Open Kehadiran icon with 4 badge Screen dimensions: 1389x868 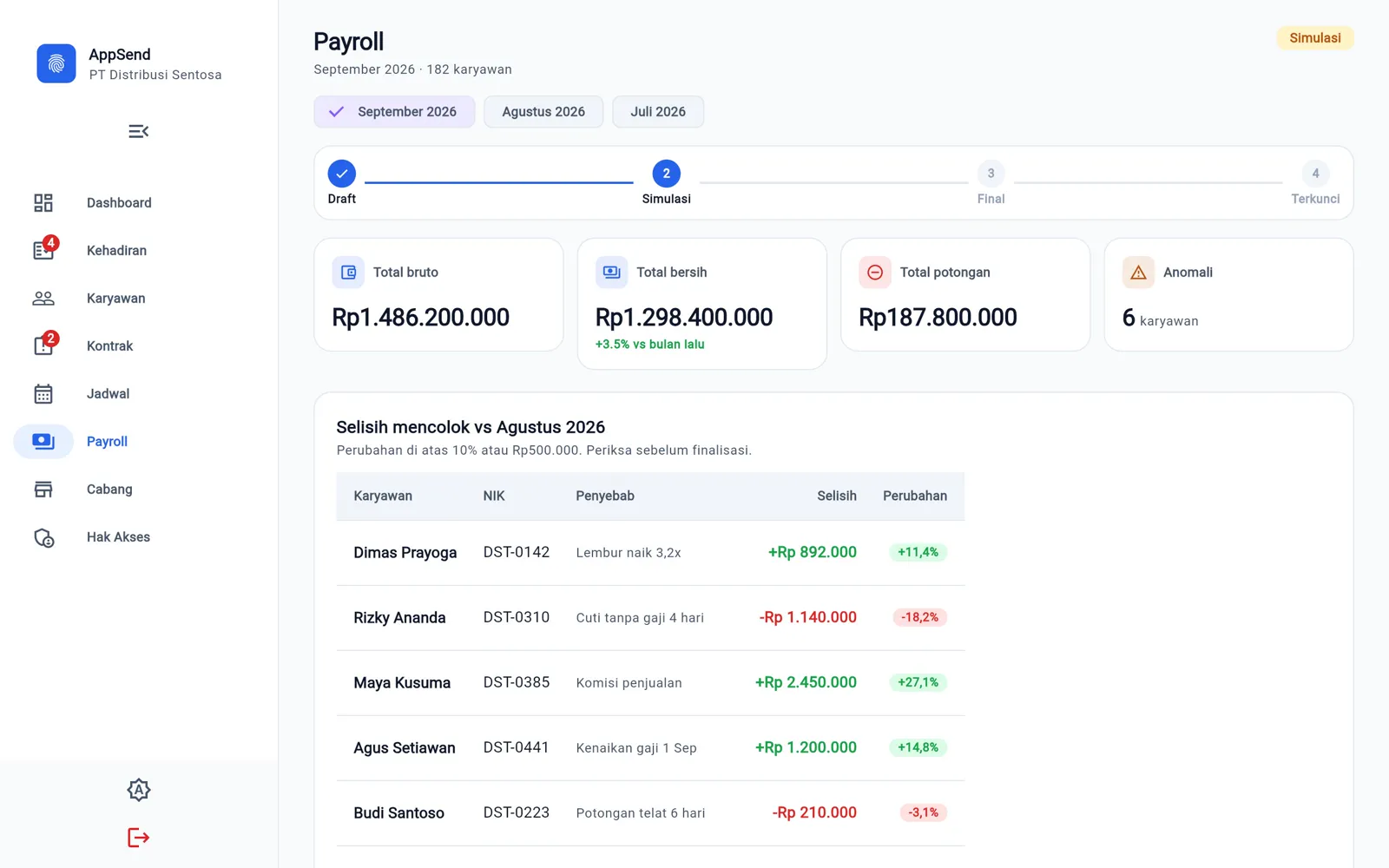[x=44, y=249]
